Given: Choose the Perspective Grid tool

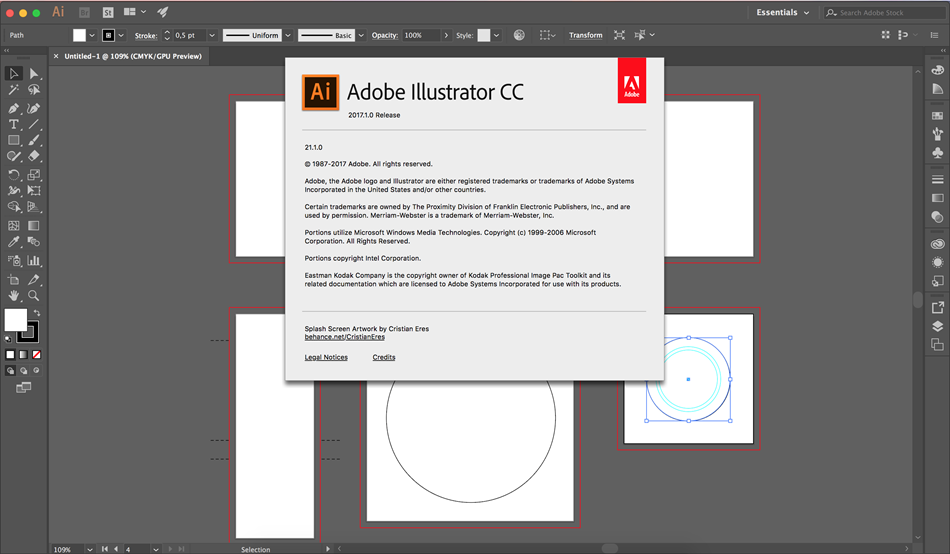Looking at the screenshot, I should tap(34, 207).
